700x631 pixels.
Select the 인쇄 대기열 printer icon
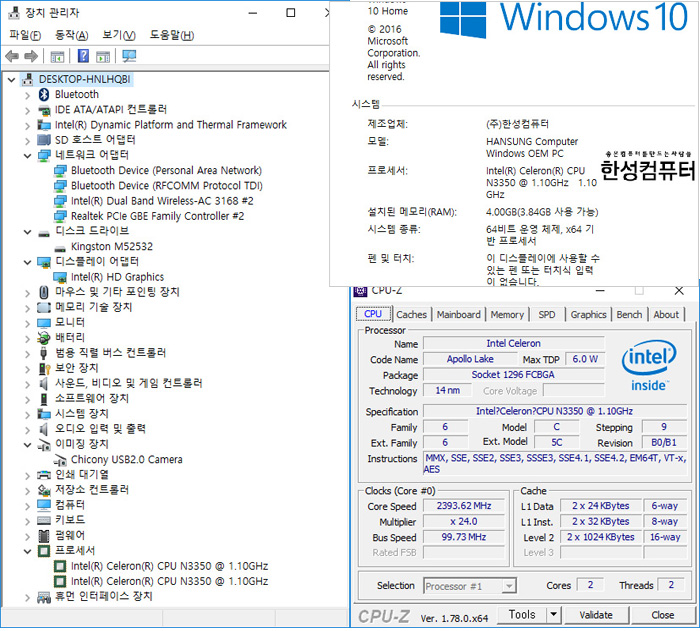(x=44, y=475)
